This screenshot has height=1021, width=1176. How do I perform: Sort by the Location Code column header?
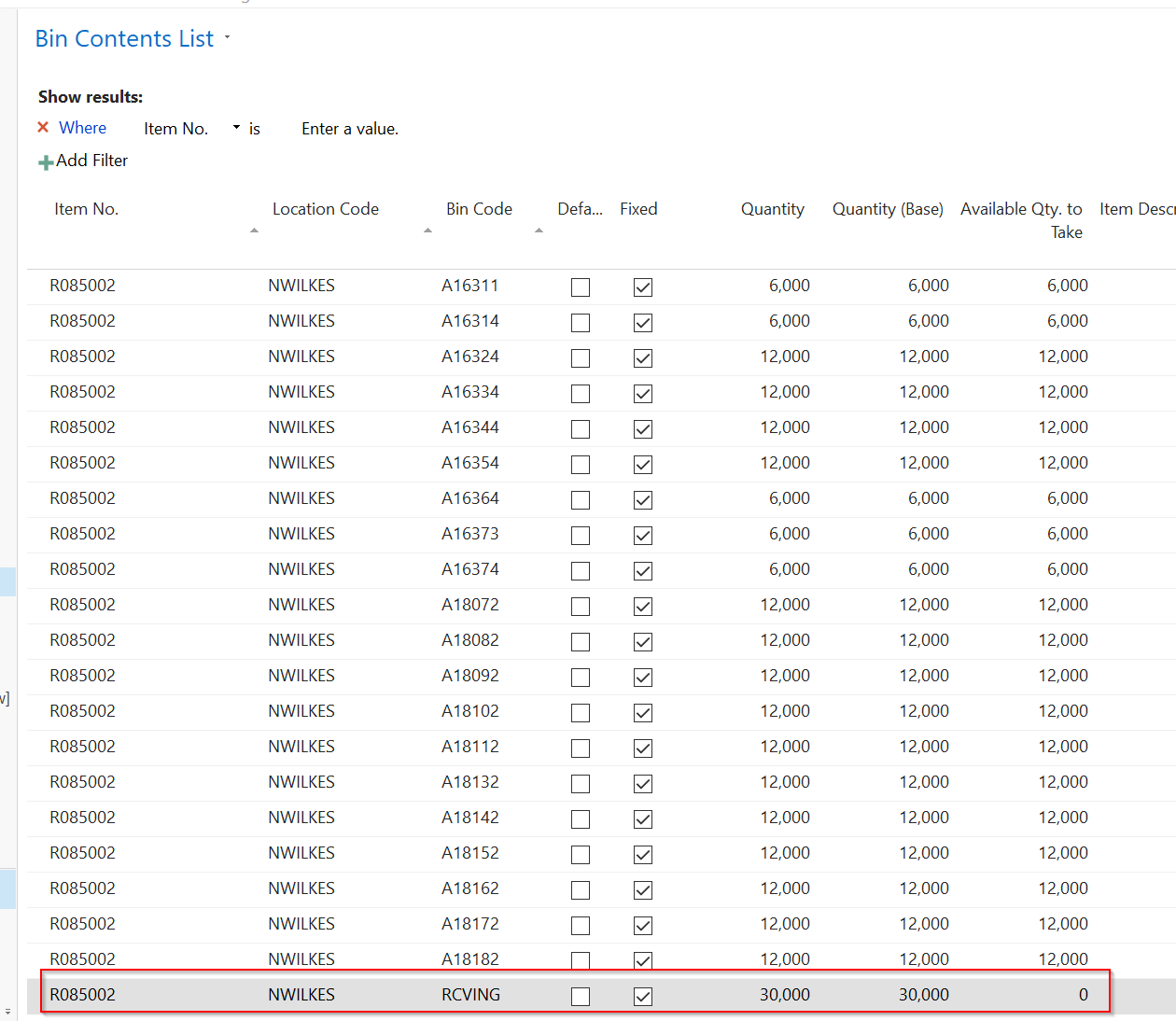click(x=325, y=209)
